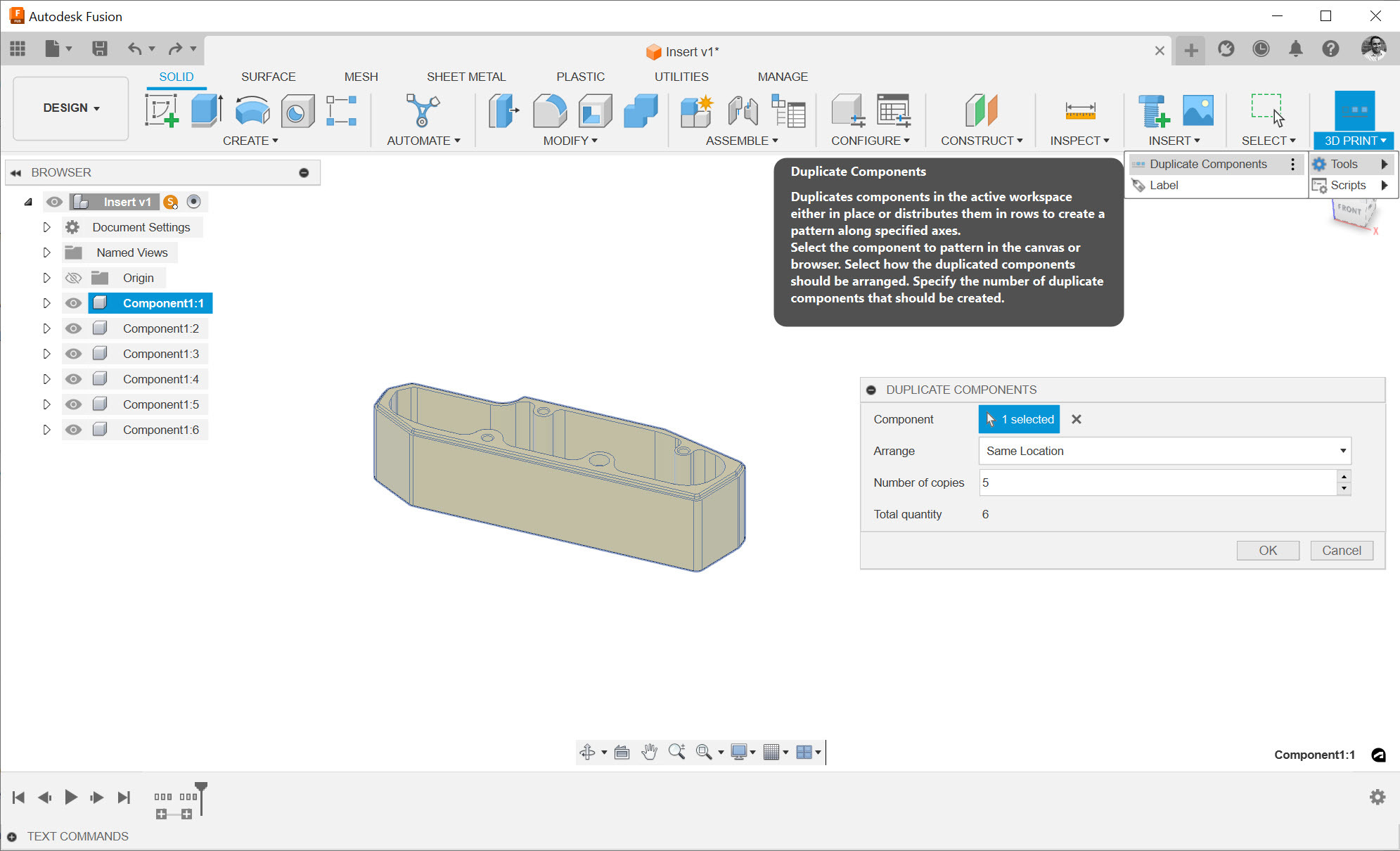Image resolution: width=1400 pixels, height=851 pixels.
Task: Switch to the SHEET METAL tab
Action: click(x=465, y=77)
